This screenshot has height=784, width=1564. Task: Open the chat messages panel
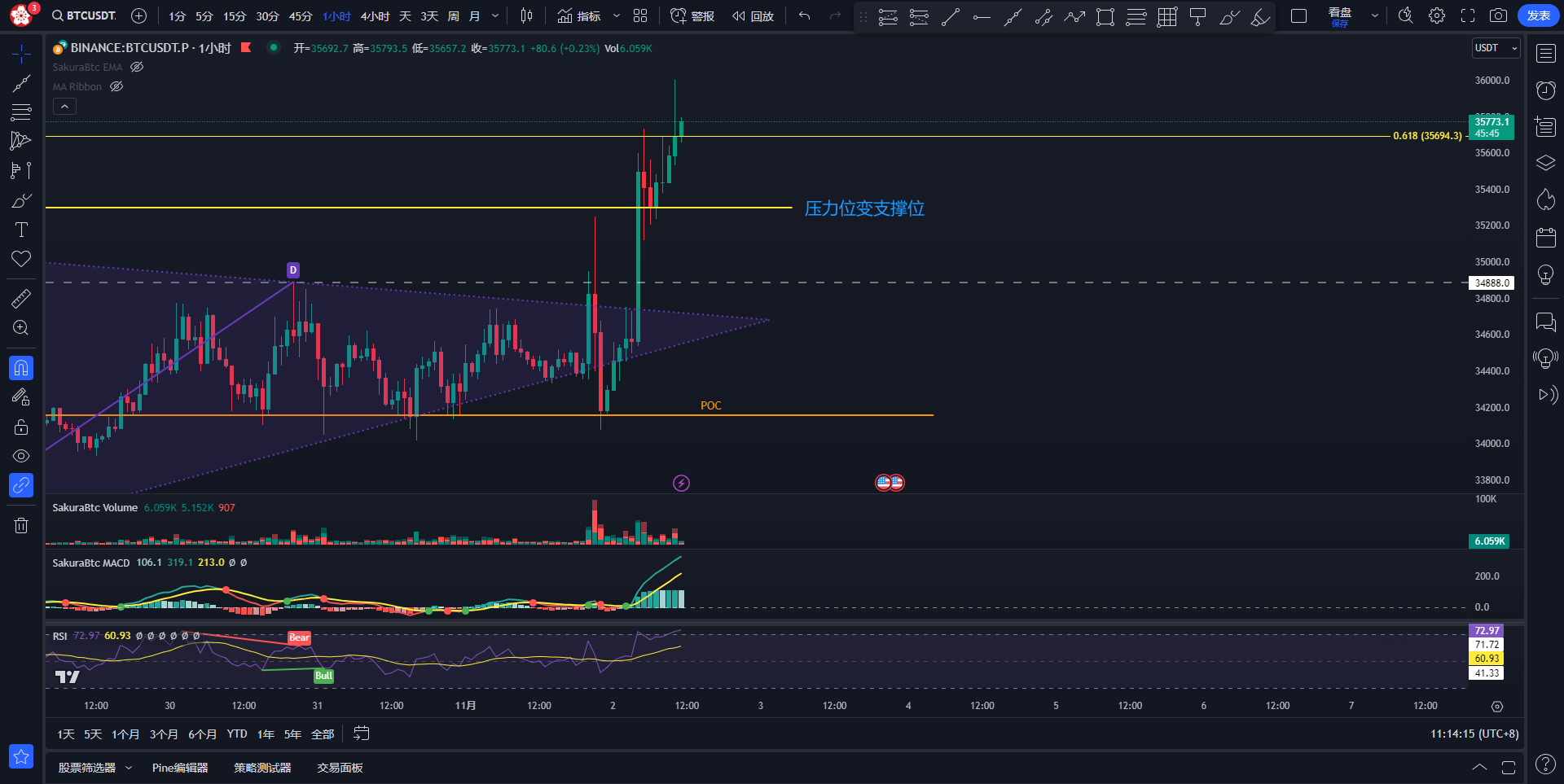coord(1545,322)
